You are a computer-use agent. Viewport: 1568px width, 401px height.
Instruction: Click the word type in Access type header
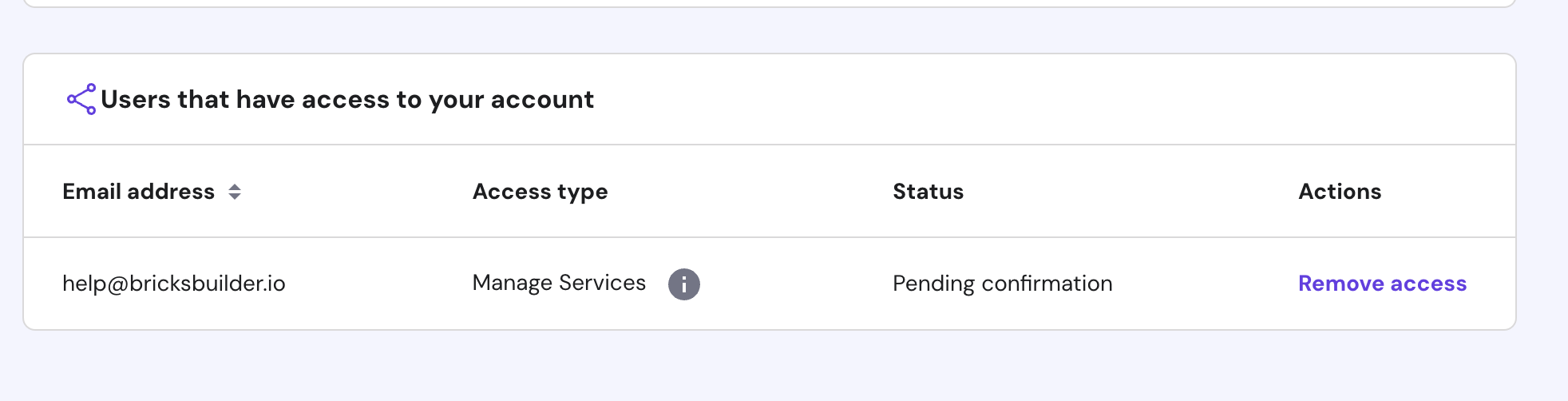[583, 193]
